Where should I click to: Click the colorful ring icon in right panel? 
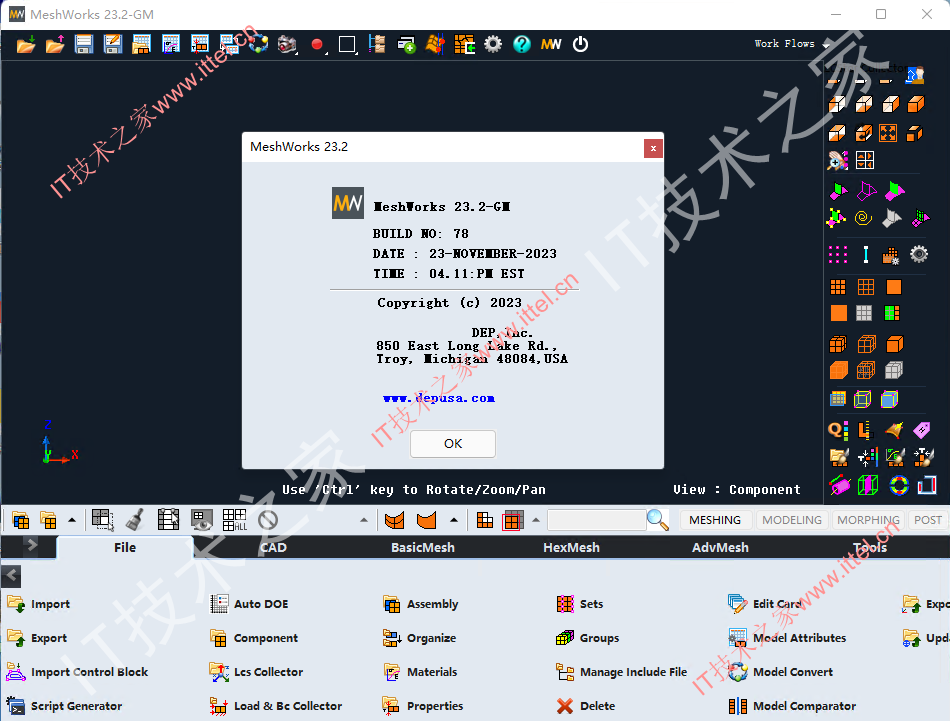pos(899,485)
